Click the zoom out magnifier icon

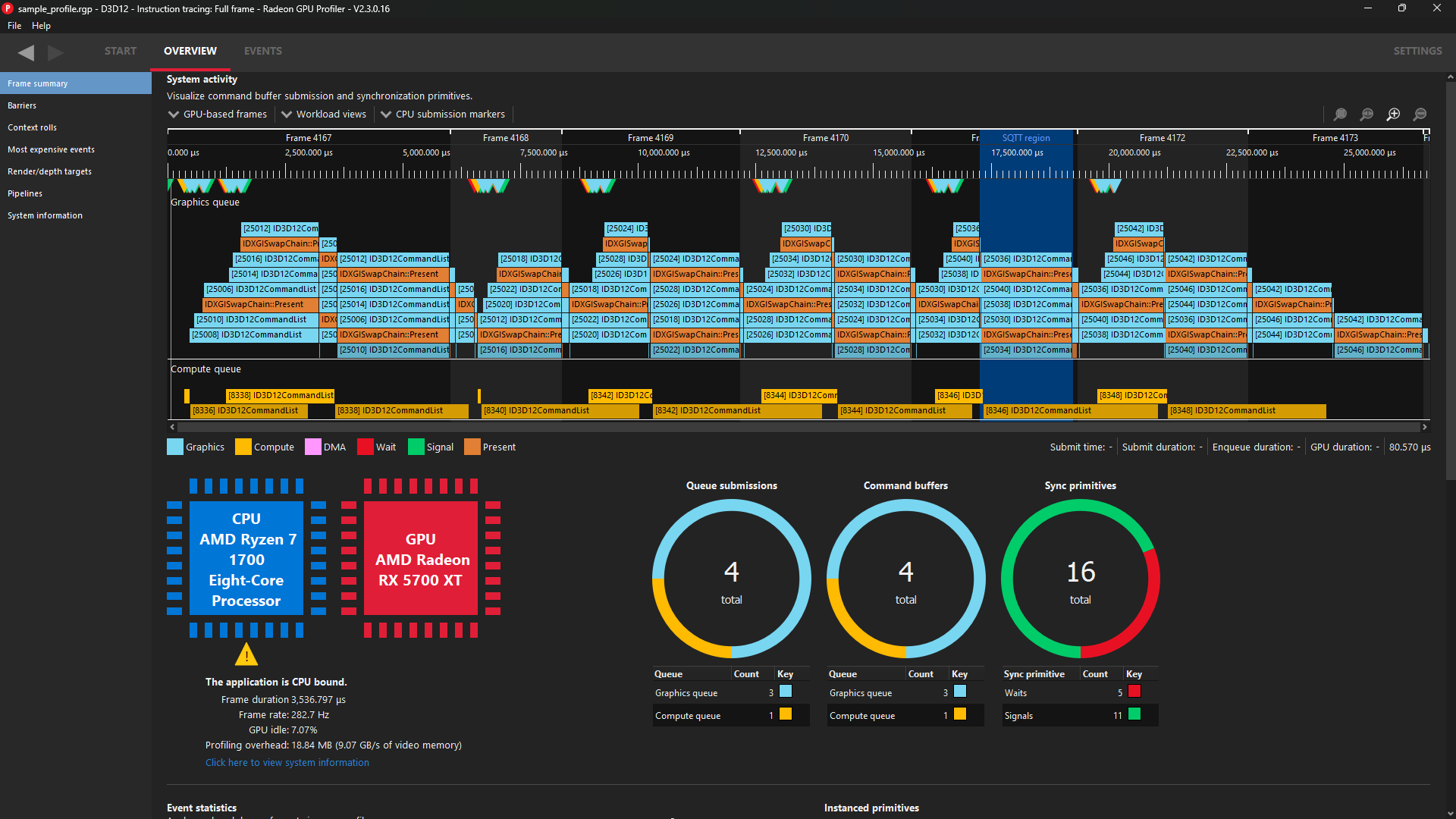[x=1420, y=115]
